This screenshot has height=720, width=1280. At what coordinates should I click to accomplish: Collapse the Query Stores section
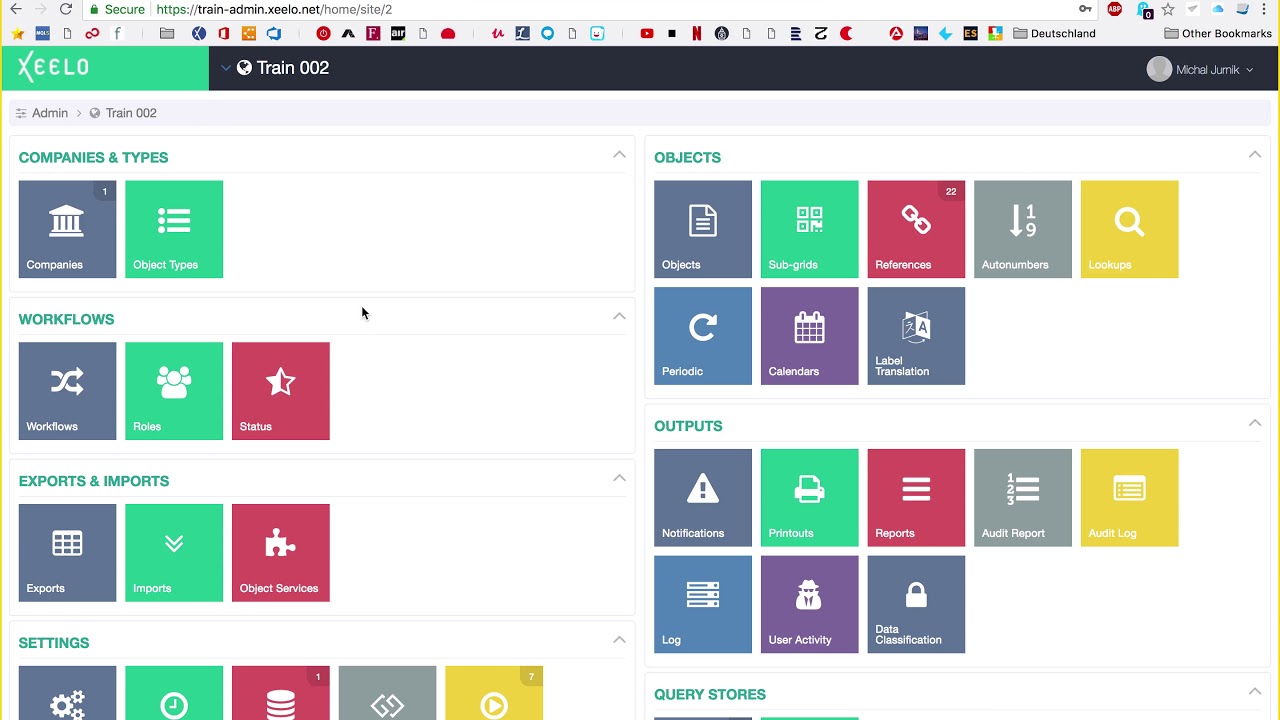coord(1255,691)
